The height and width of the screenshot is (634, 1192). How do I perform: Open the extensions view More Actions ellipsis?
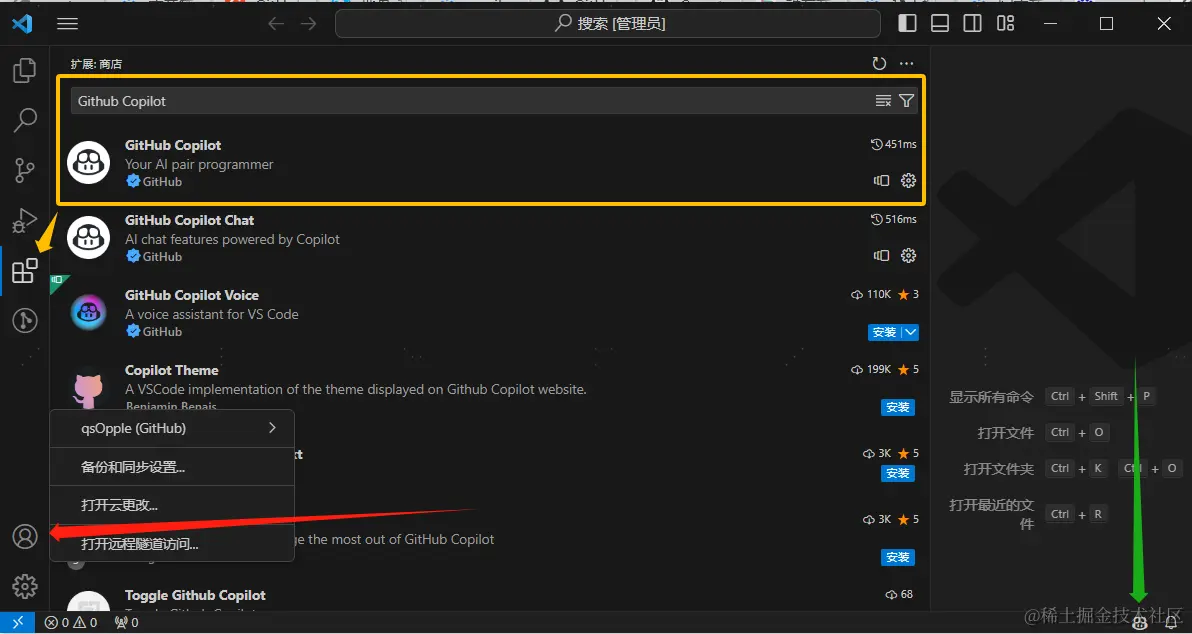click(906, 64)
